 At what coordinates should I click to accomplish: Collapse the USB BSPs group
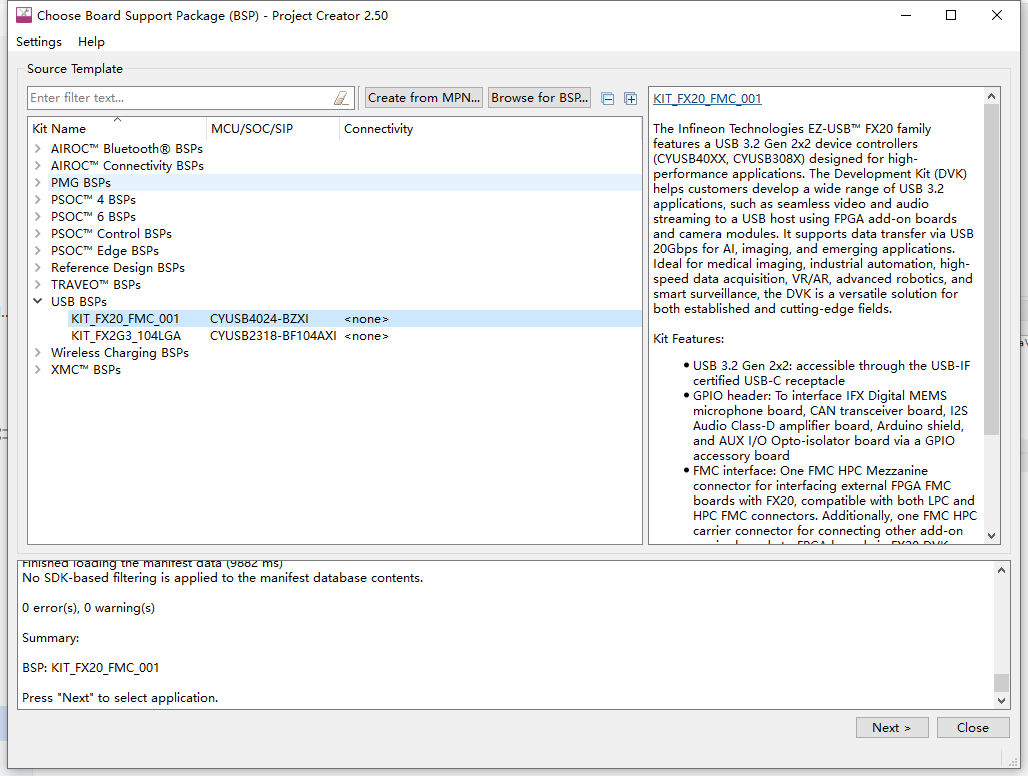[x=38, y=301]
